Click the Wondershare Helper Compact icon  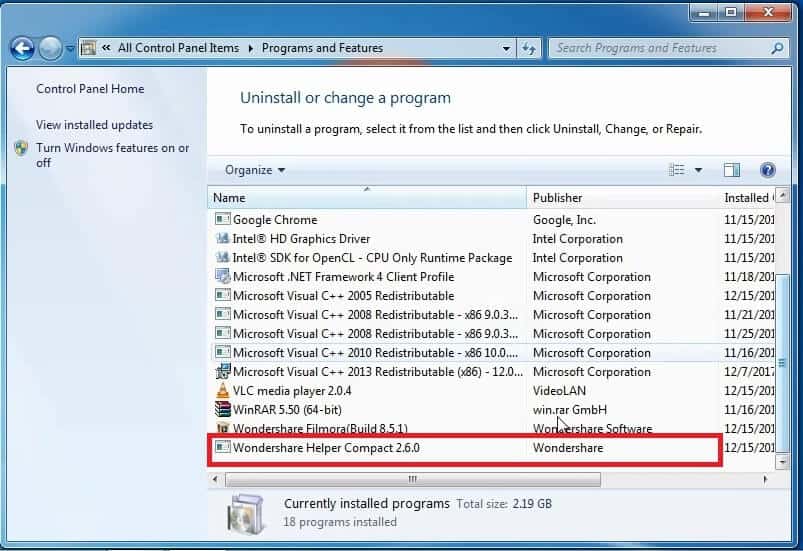[x=222, y=447]
